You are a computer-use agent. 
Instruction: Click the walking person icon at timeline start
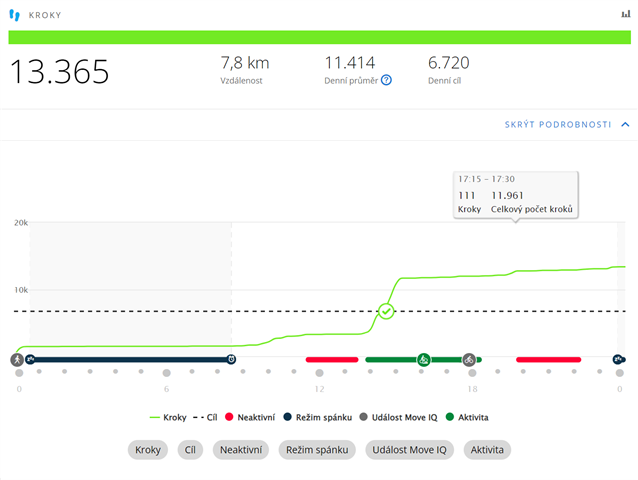(x=17, y=359)
